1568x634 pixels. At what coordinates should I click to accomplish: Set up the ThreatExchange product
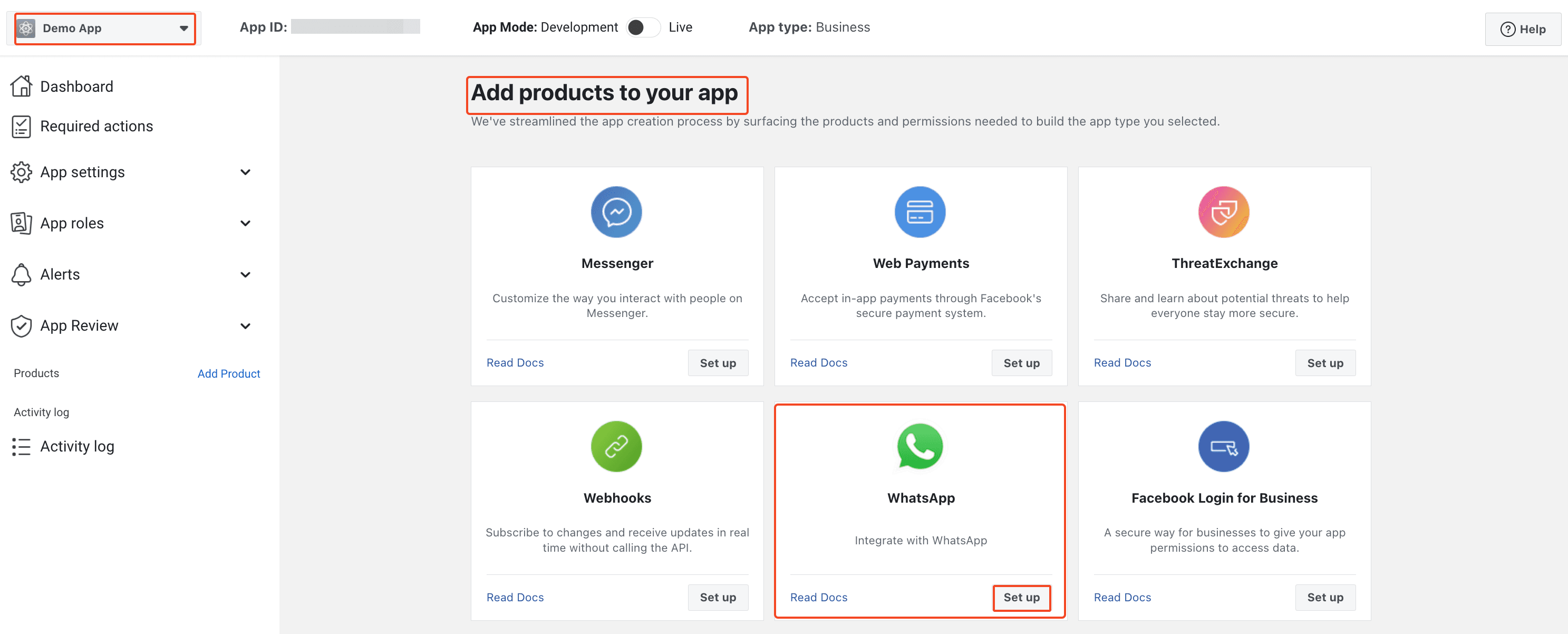[1325, 363]
